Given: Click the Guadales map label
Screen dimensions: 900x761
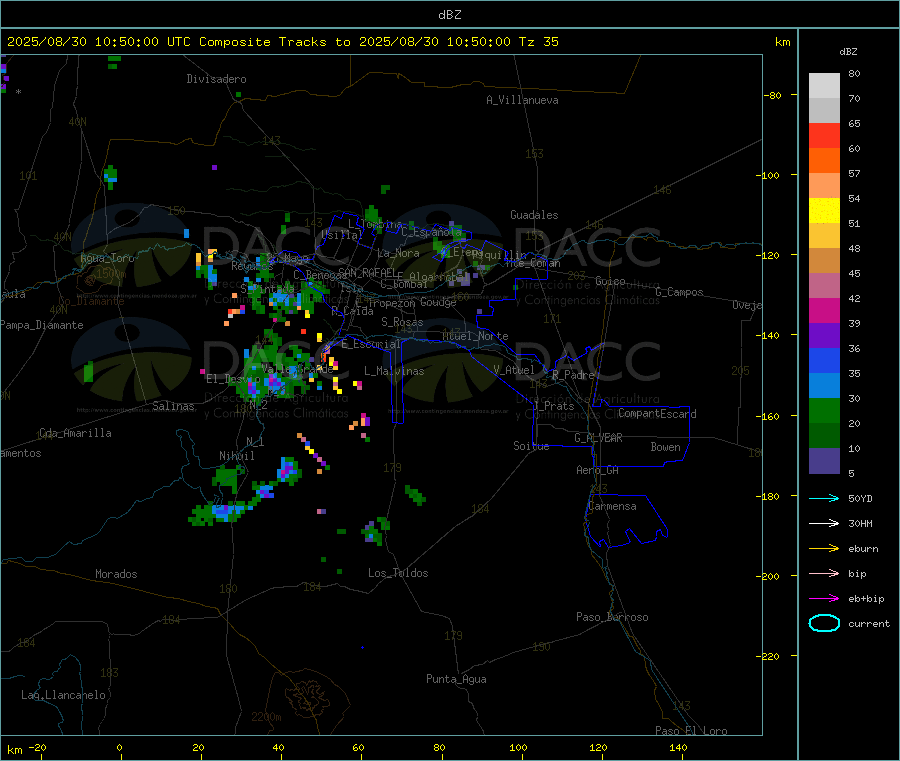Looking at the screenshot, I should click(x=534, y=215).
